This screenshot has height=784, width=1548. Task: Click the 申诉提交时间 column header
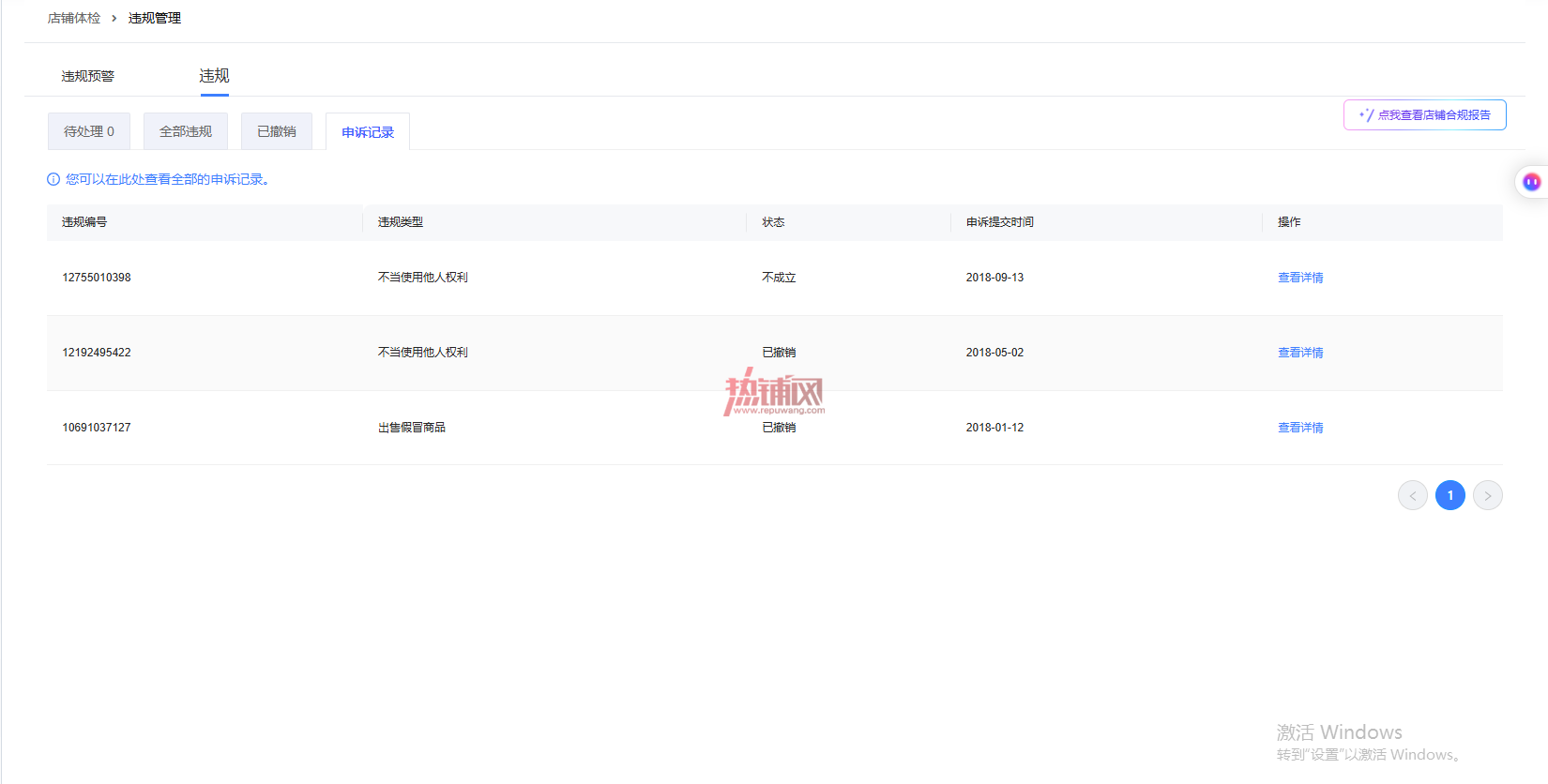(1000, 222)
